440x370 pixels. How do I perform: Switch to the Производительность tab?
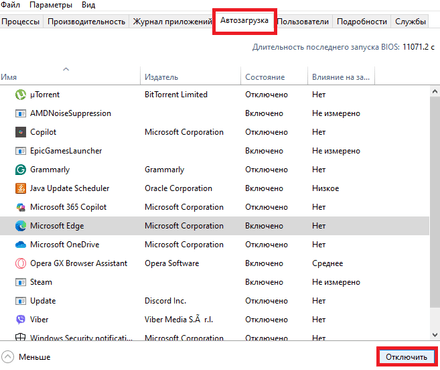(x=86, y=22)
